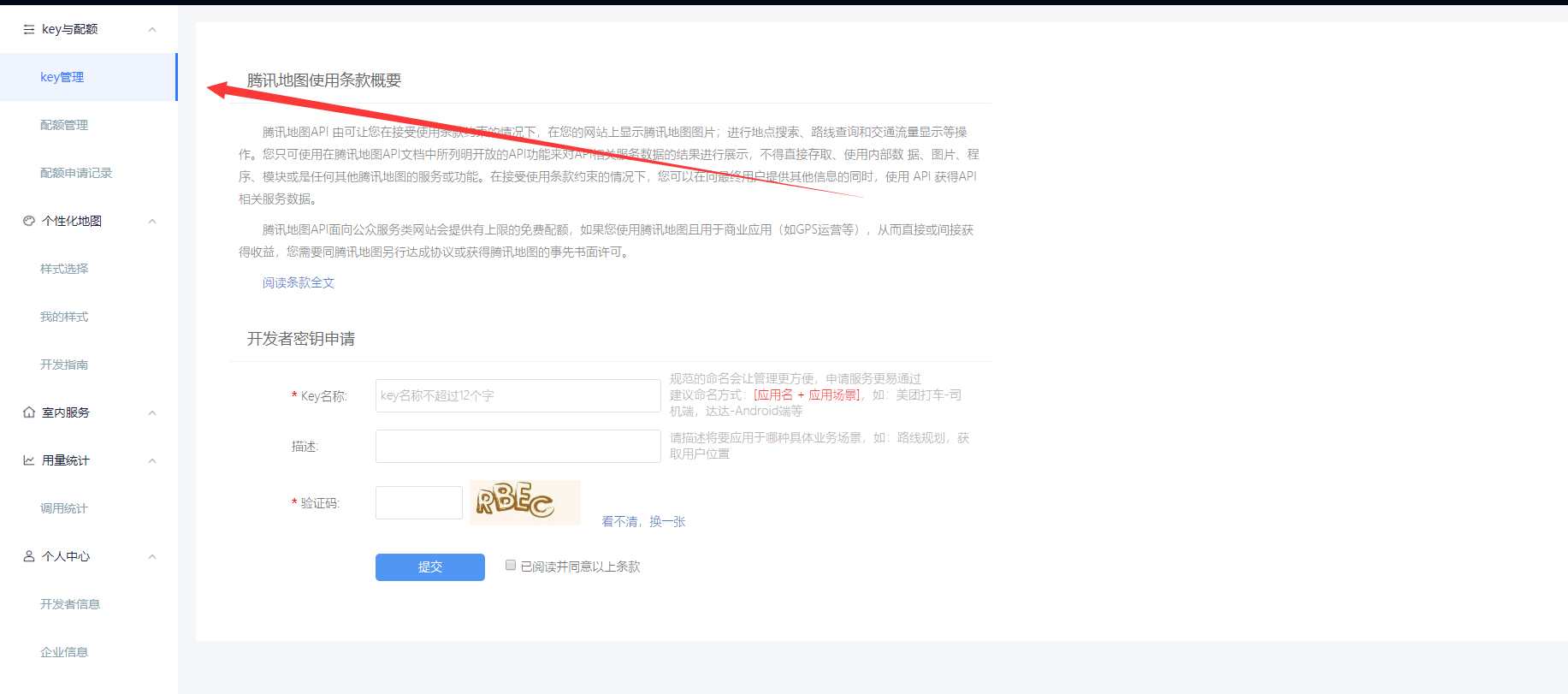Focus the 描述 input field
Viewport: 1568px width, 694px height.
pyautogui.click(x=518, y=446)
